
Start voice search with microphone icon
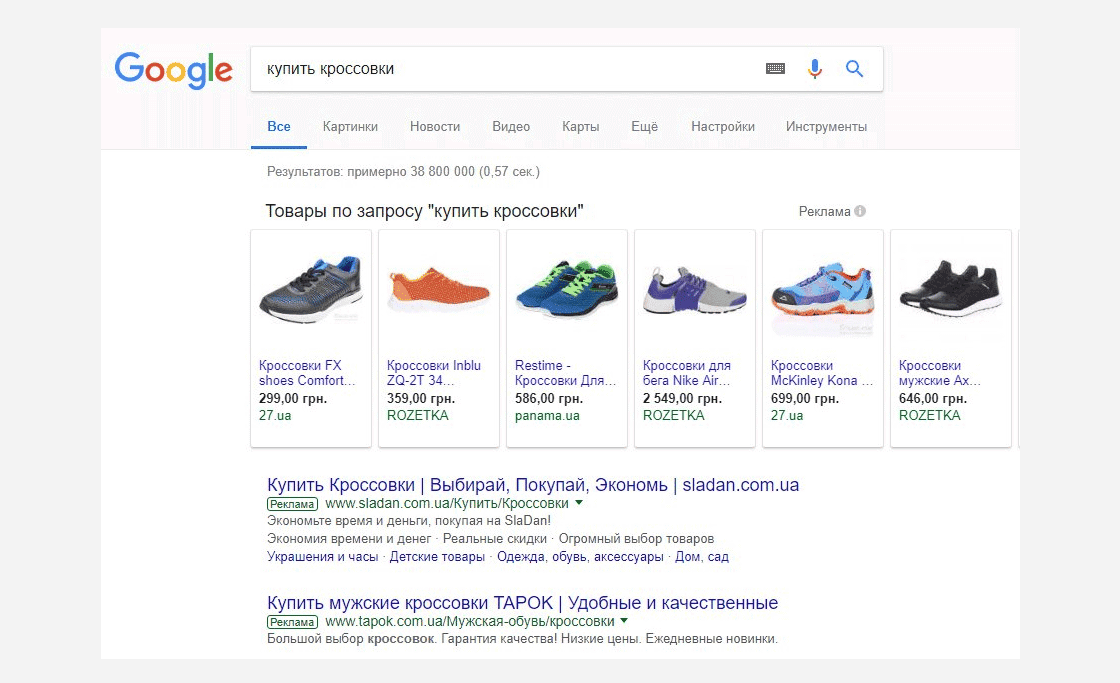pyautogui.click(x=814, y=69)
